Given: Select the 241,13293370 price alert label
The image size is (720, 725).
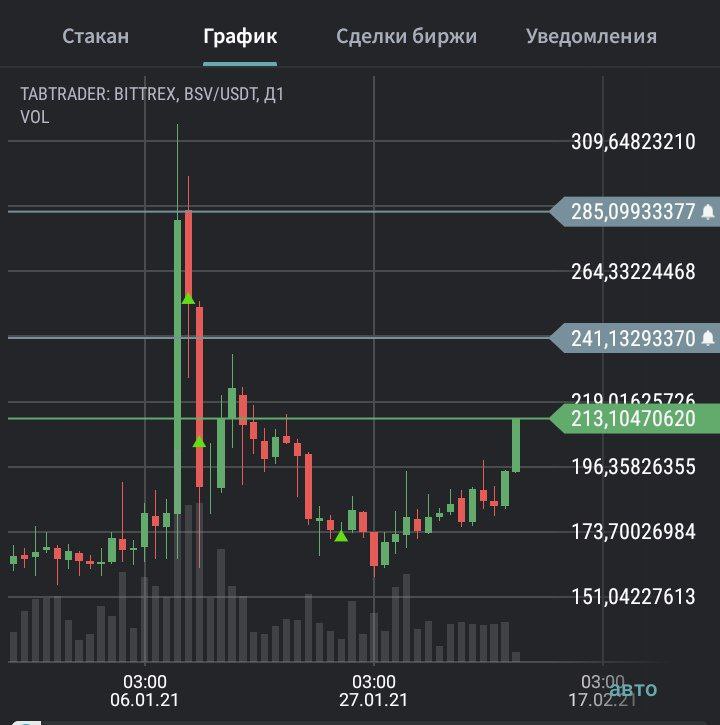Looking at the screenshot, I should [x=635, y=338].
